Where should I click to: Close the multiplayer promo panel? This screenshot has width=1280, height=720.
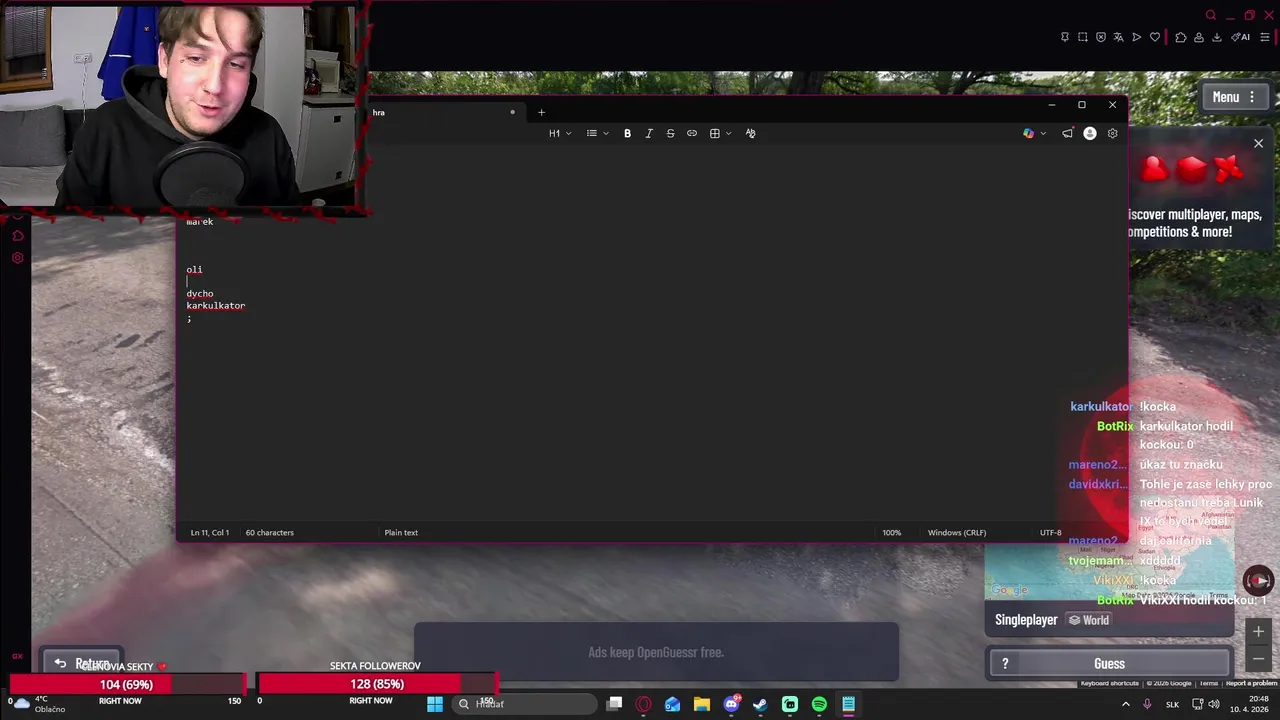1259,144
